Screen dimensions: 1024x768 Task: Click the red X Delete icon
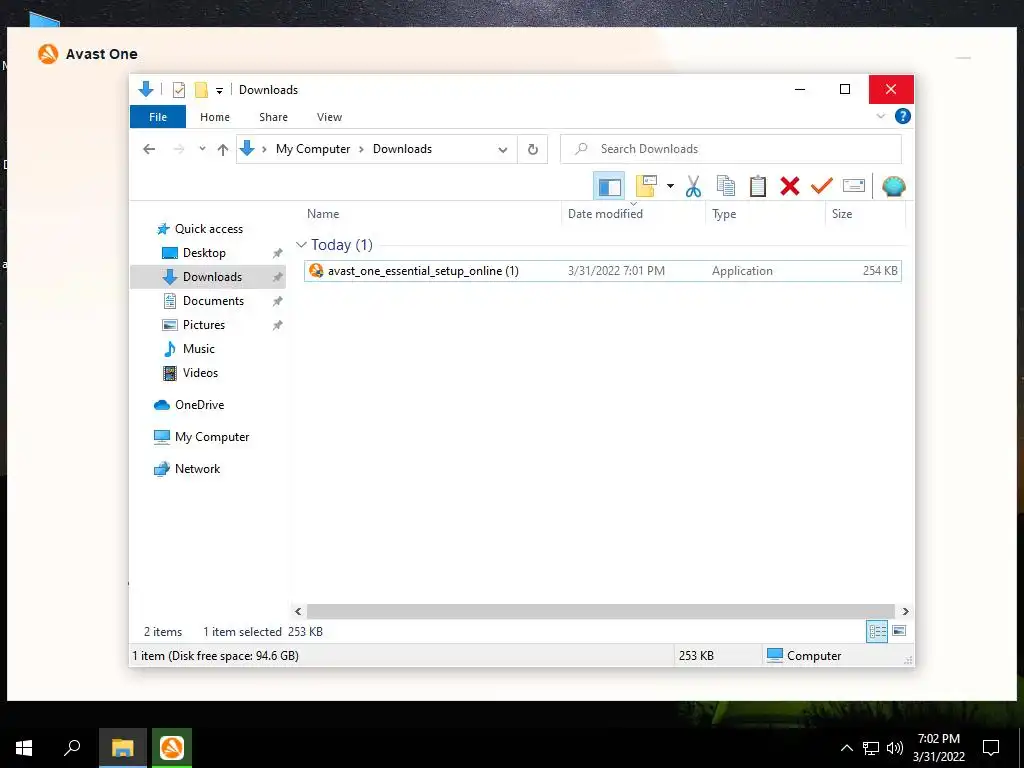pyautogui.click(x=790, y=186)
